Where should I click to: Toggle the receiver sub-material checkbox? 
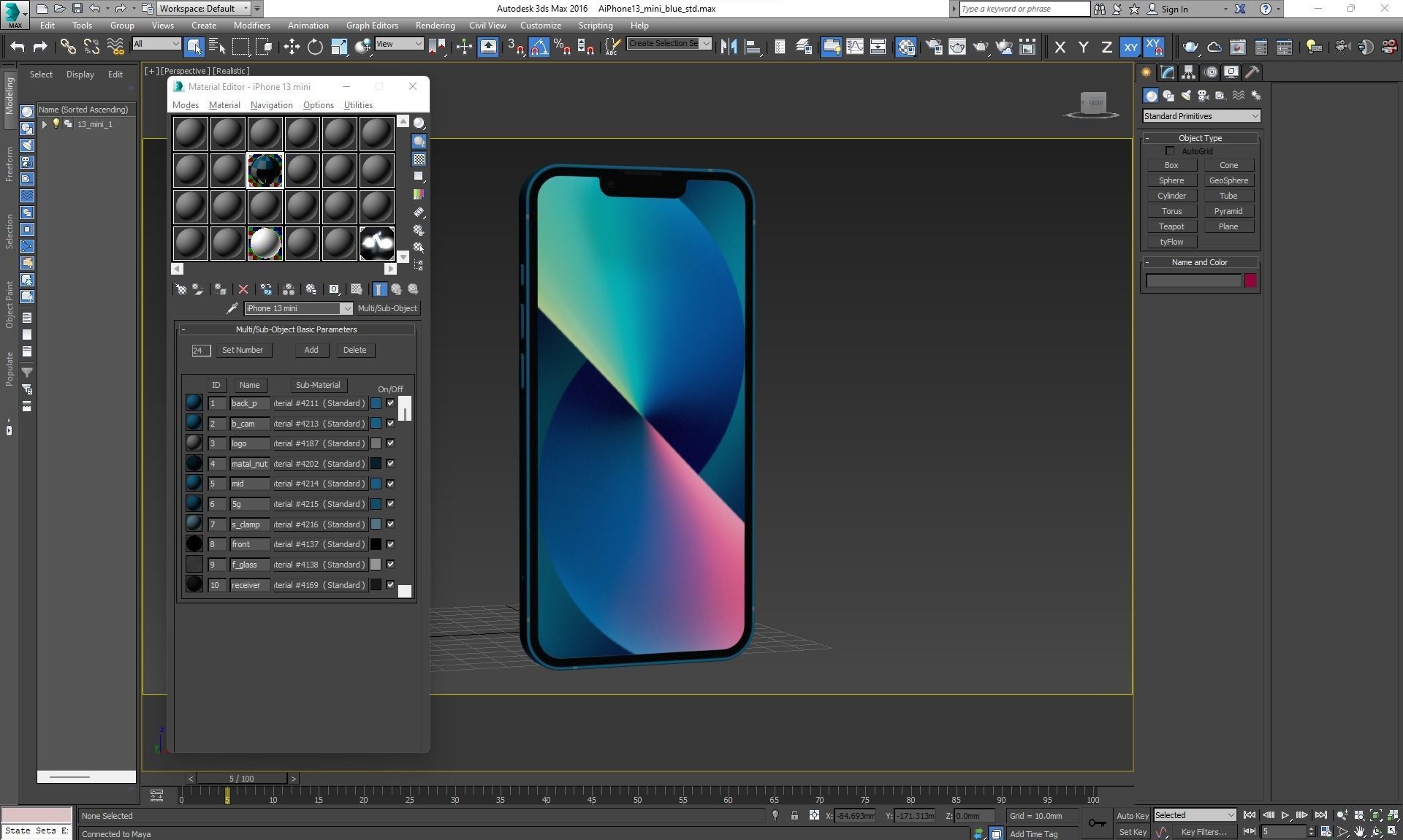[390, 585]
